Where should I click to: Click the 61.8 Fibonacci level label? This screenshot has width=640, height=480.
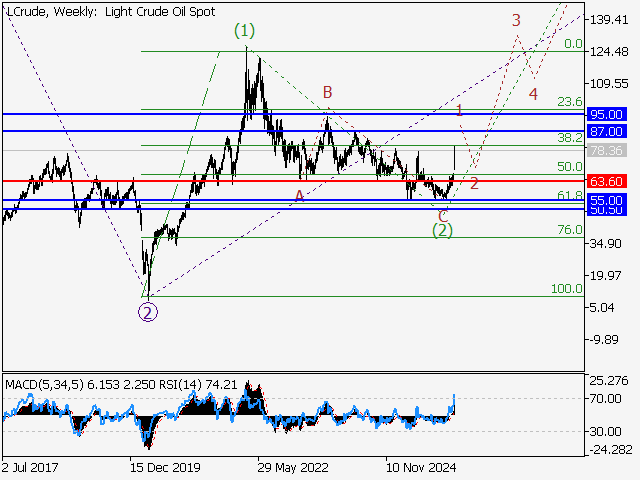[570, 196]
